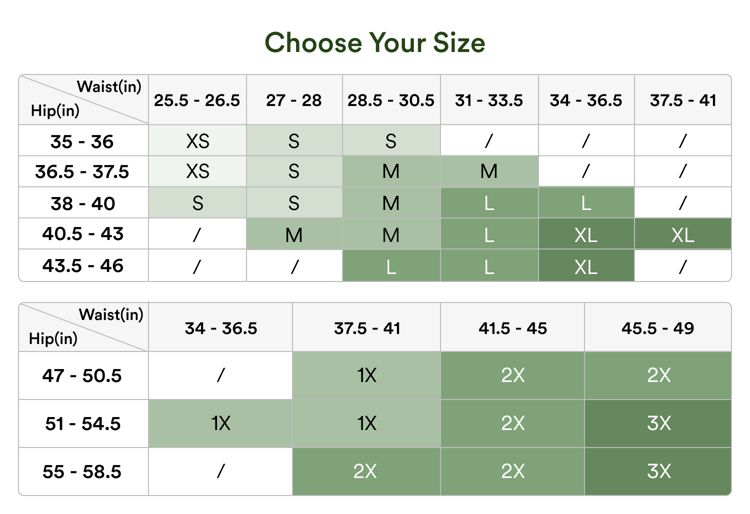Select the waist column header "25.5 - 26.5"
Screen dimensions: 750x514
pyautogui.click(x=197, y=100)
